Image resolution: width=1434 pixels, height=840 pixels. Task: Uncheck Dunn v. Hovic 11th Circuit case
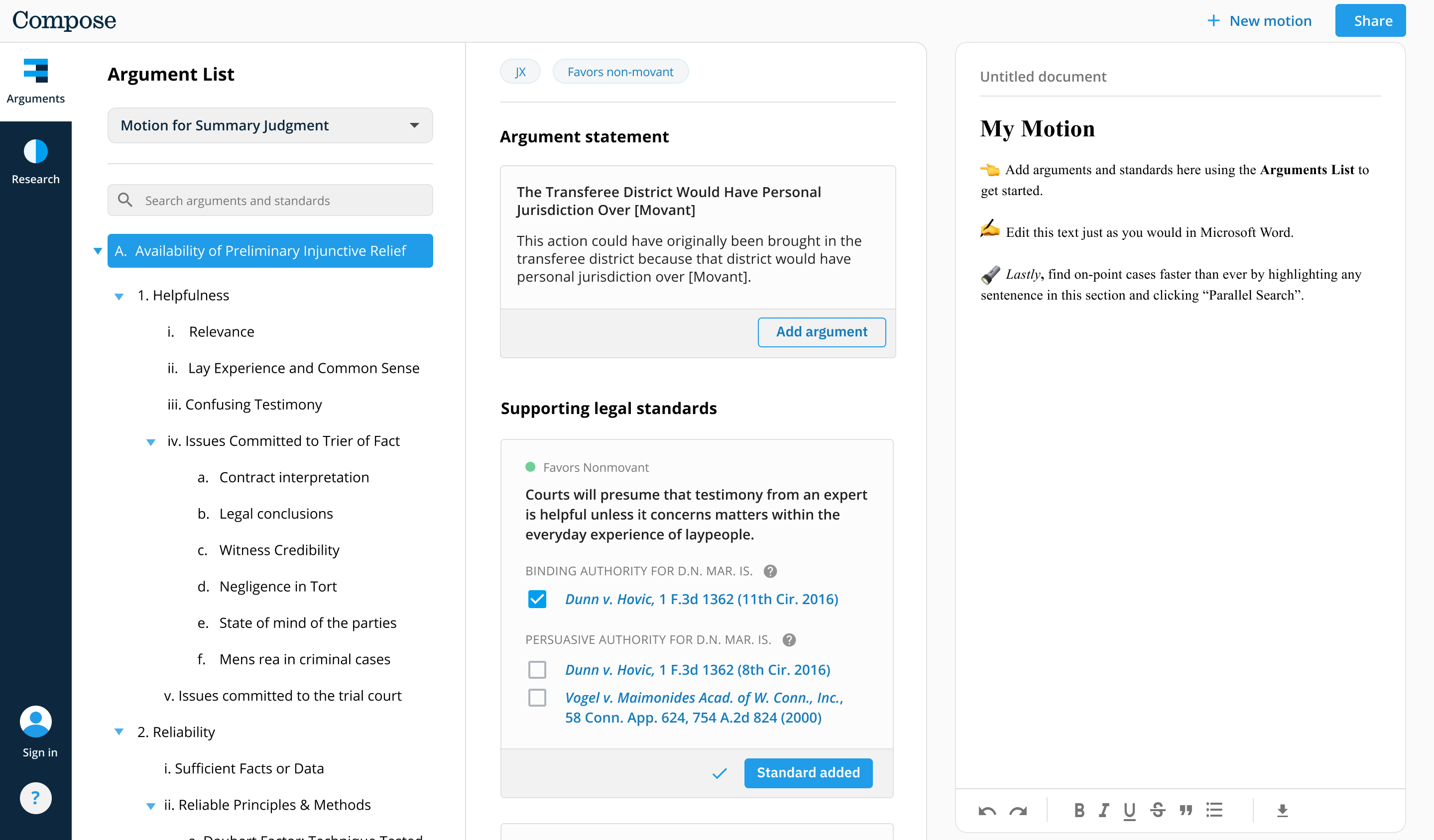pos(537,599)
